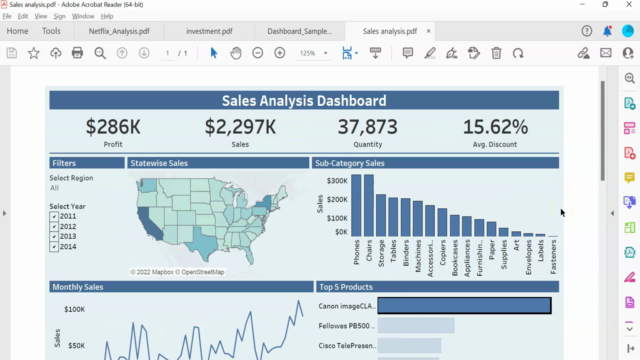The width and height of the screenshot is (640, 360).
Task: Click the $286K Profit figure
Action: tap(113, 127)
